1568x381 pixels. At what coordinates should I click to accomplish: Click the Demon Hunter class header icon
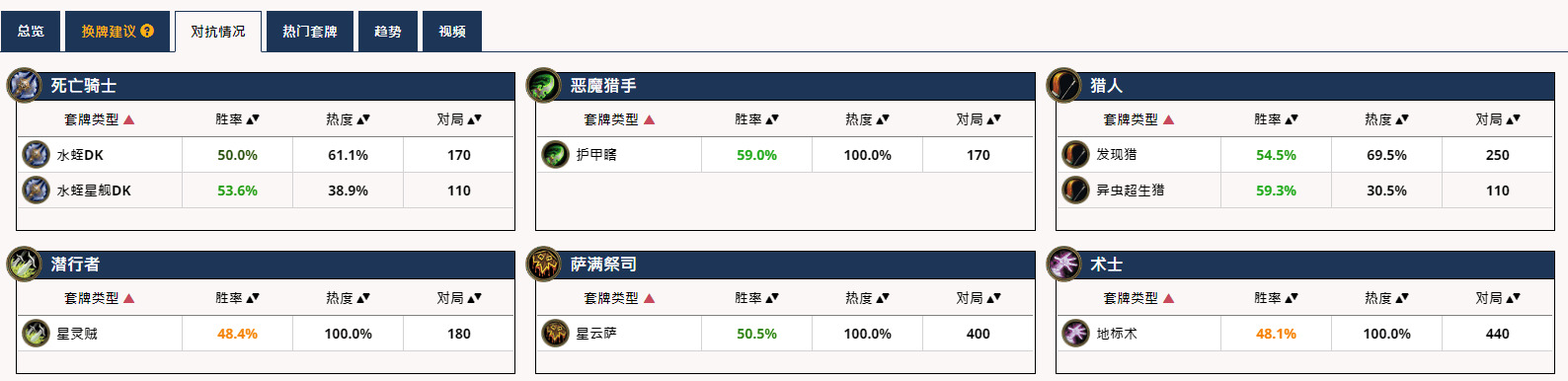click(543, 86)
